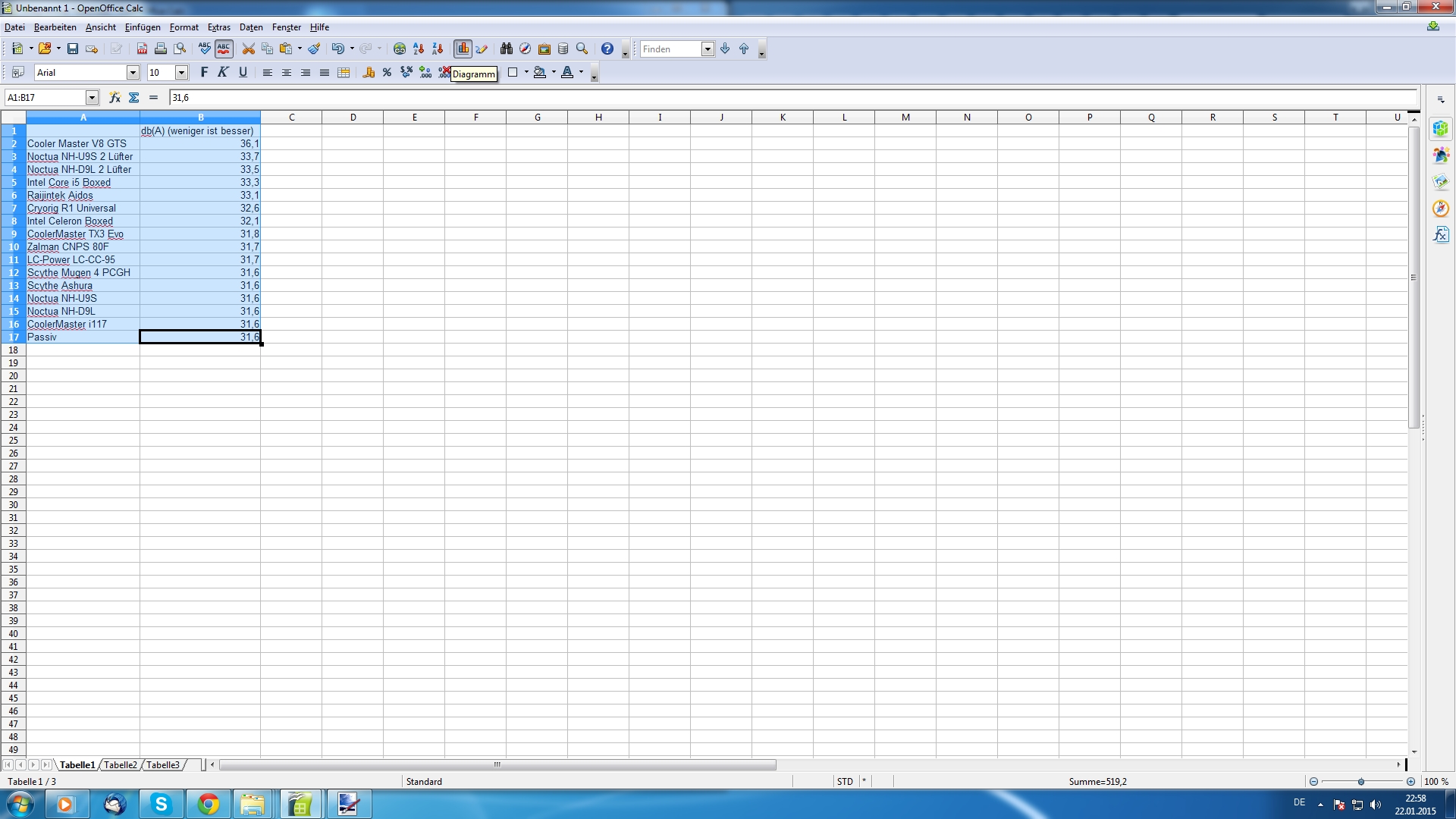This screenshot has height=819, width=1456.
Task: Switch to the Tabelle2 sheet tab
Action: (x=121, y=764)
